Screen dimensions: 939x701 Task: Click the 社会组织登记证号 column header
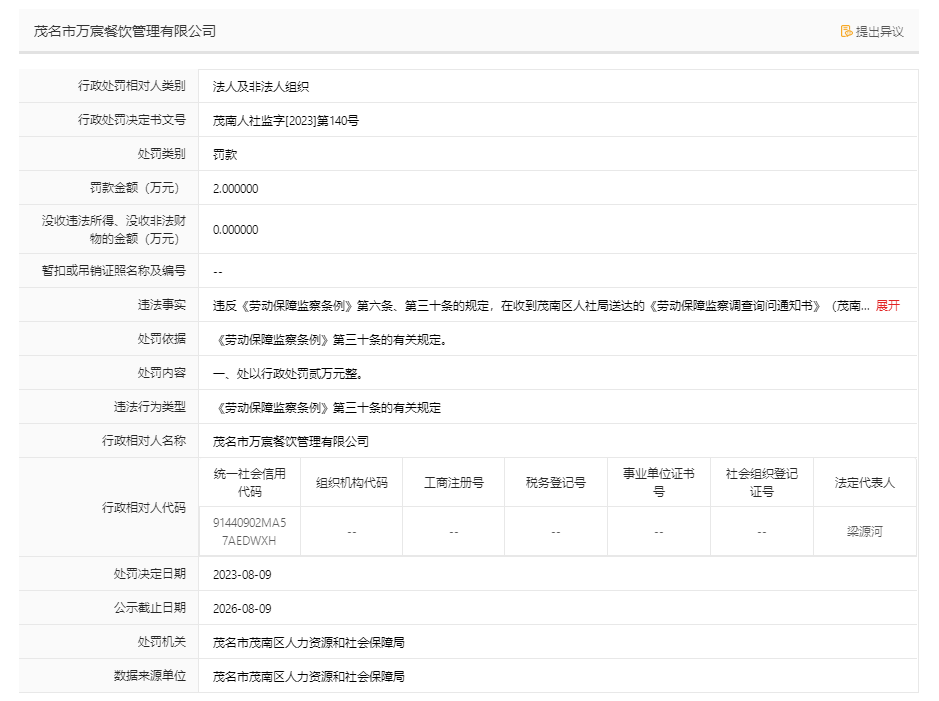(x=762, y=483)
